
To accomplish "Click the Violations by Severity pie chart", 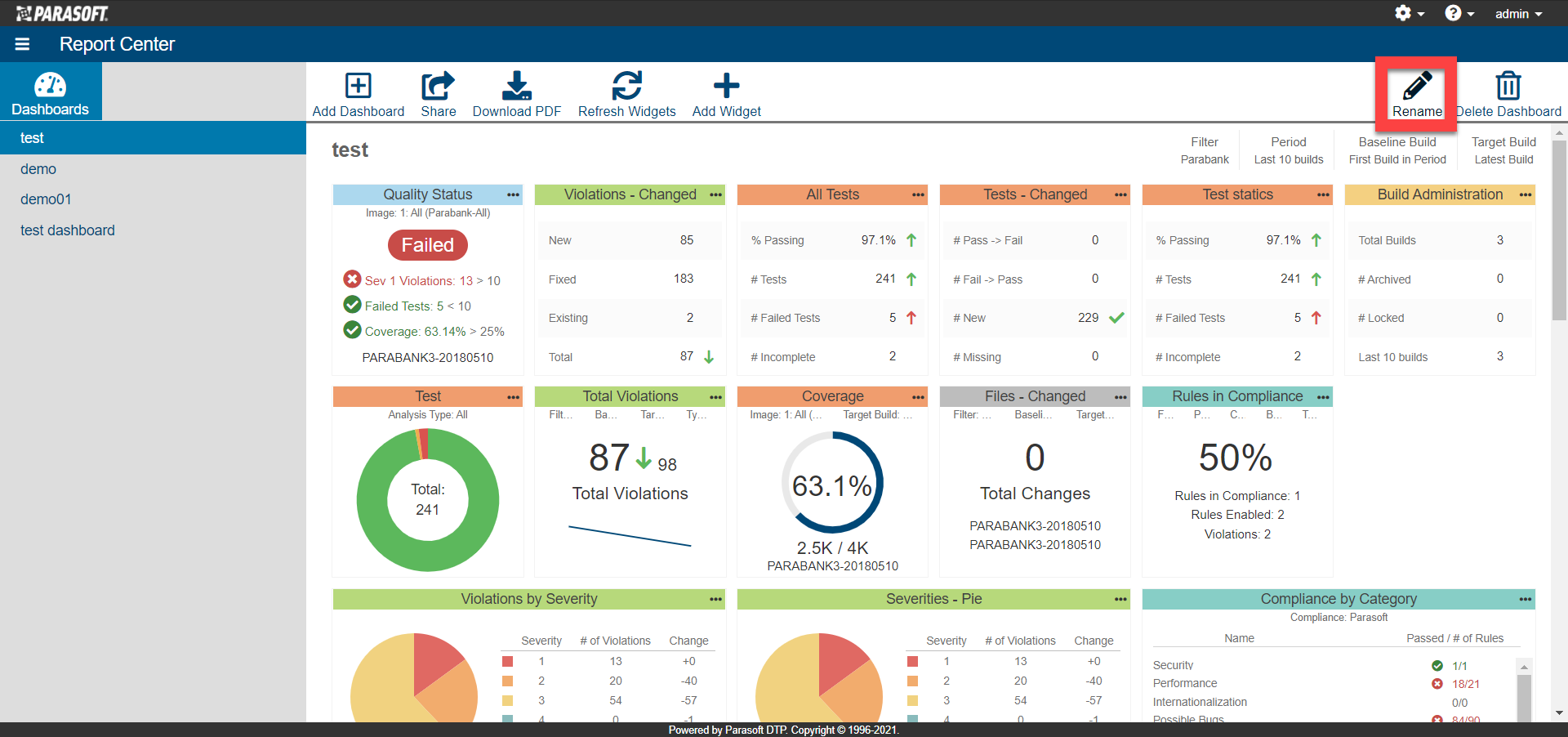I will click(x=414, y=678).
